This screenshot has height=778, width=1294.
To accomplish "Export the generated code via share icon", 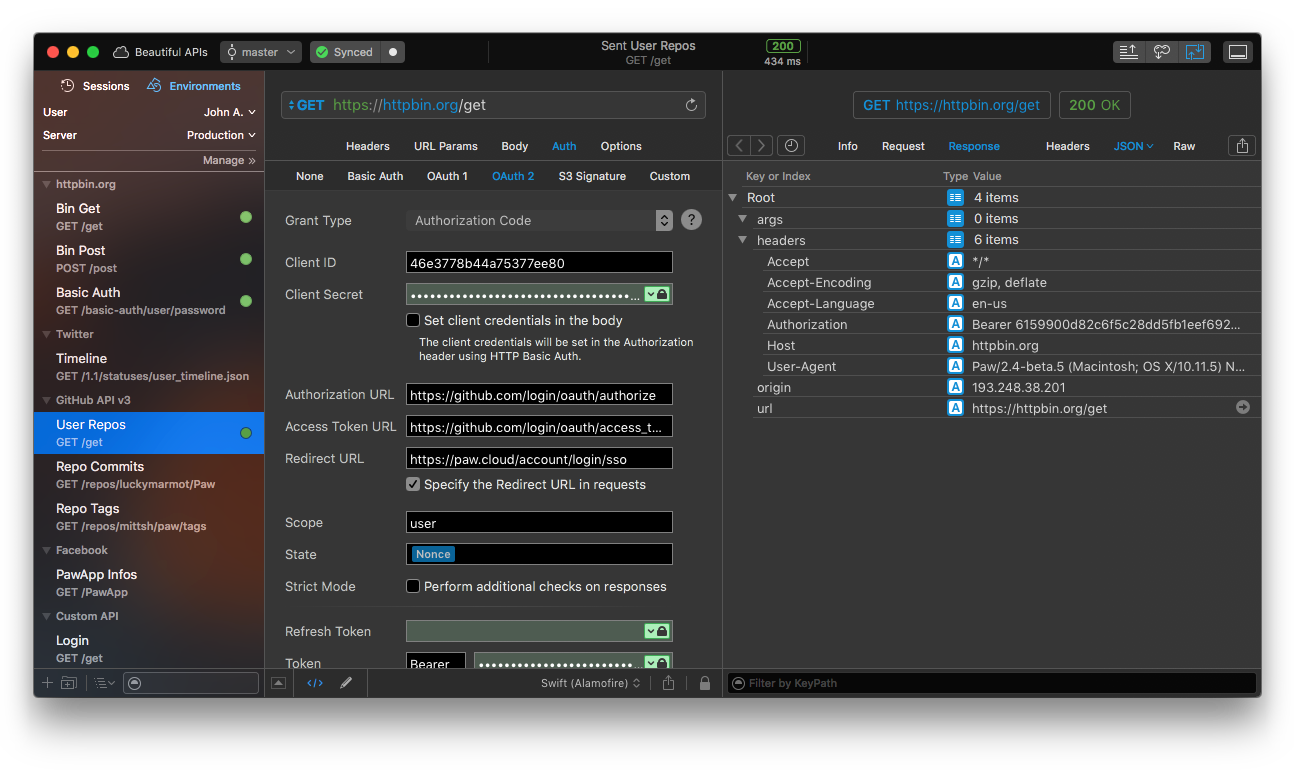I will pyautogui.click(x=669, y=683).
